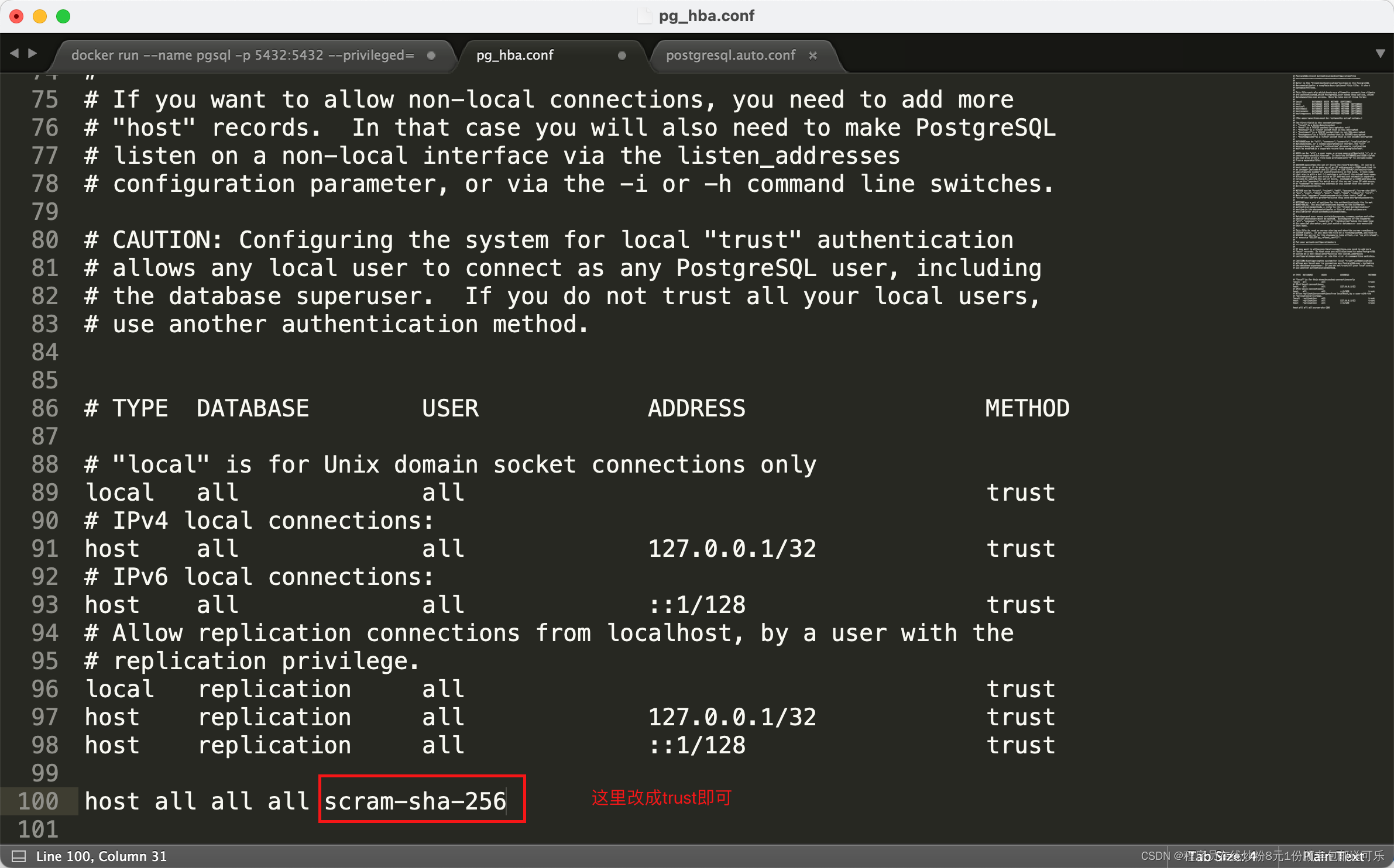The width and height of the screenshot is (1394, 868).
Task: Click the pg_hba.conf window title
Action: tap(706, 16)
